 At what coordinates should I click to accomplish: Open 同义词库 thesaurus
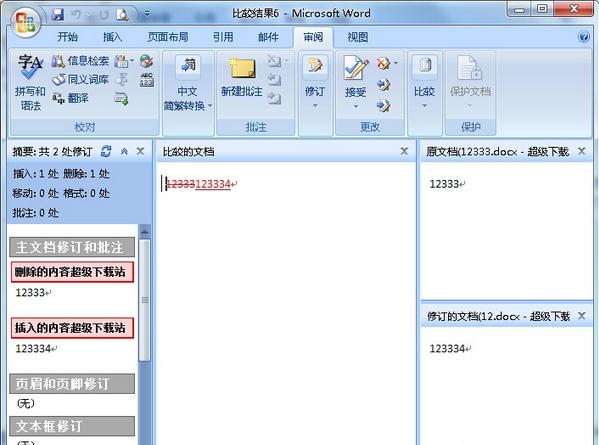[80, 79]
